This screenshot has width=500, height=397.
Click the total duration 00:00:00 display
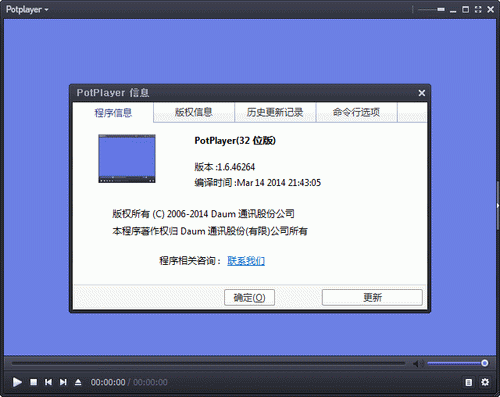pyautogui.click(x=150, y=382)
